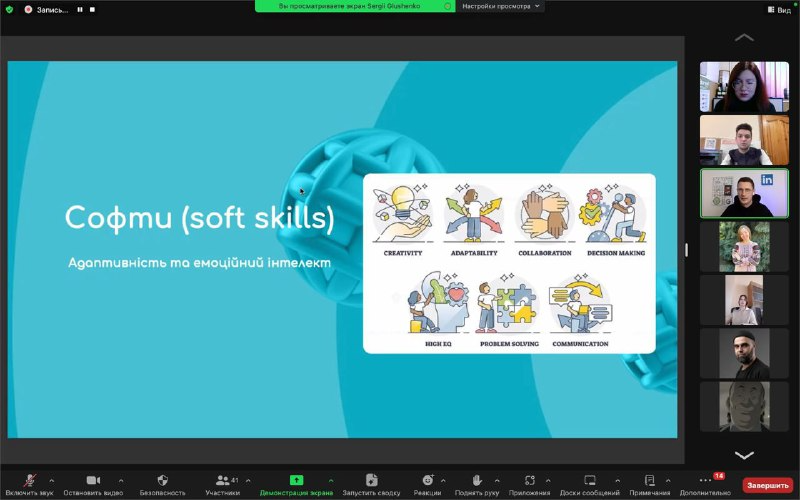Image resolution: width=800 pixels, height=500 pixels.
Task: Expand the Настройки просмотра dropdown
Action: (x=502, y=6)
